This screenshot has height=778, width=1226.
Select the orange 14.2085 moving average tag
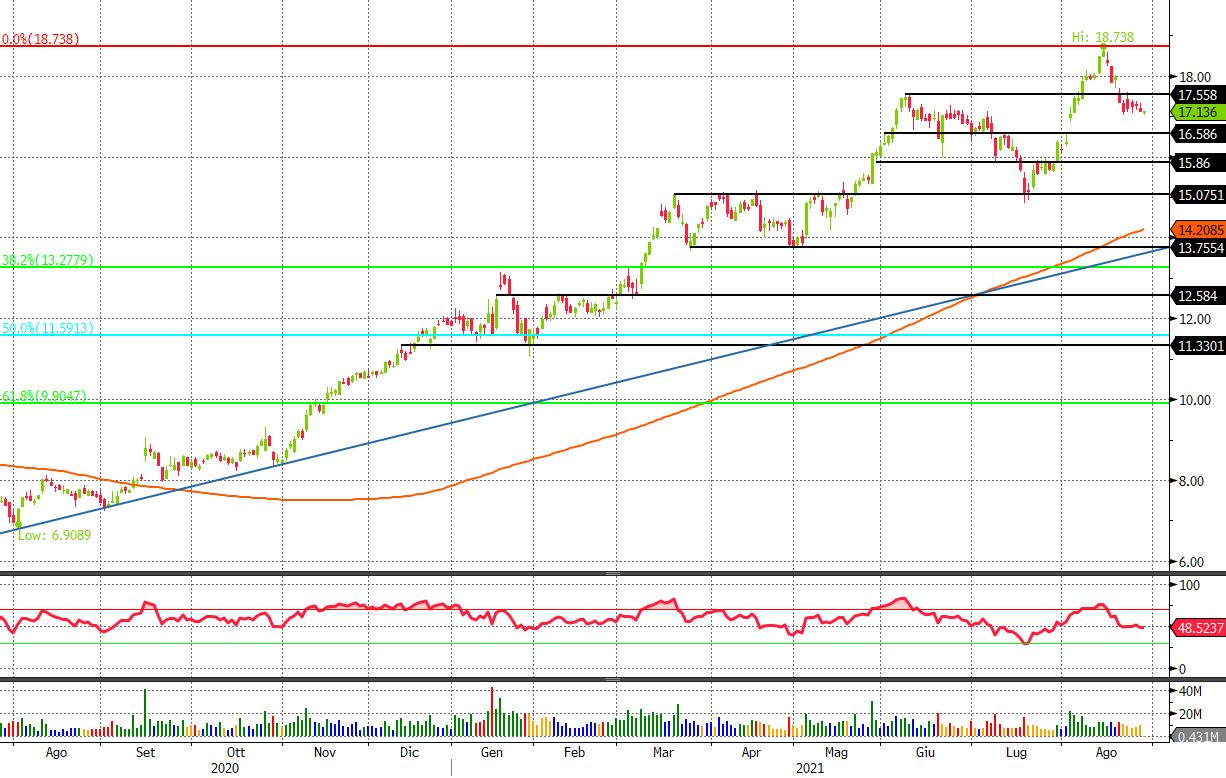1199,229
